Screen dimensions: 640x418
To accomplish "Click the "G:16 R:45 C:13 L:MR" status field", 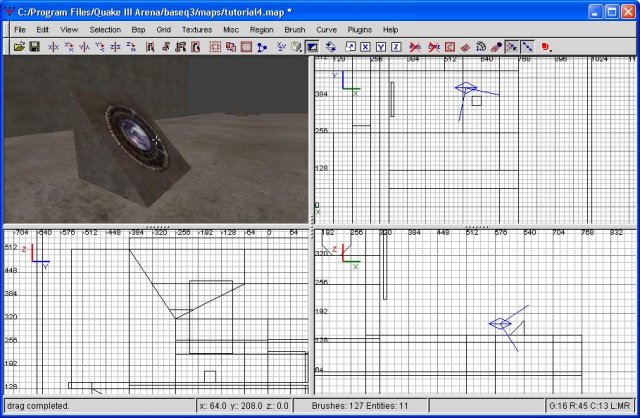I will (x=589, y=406).
